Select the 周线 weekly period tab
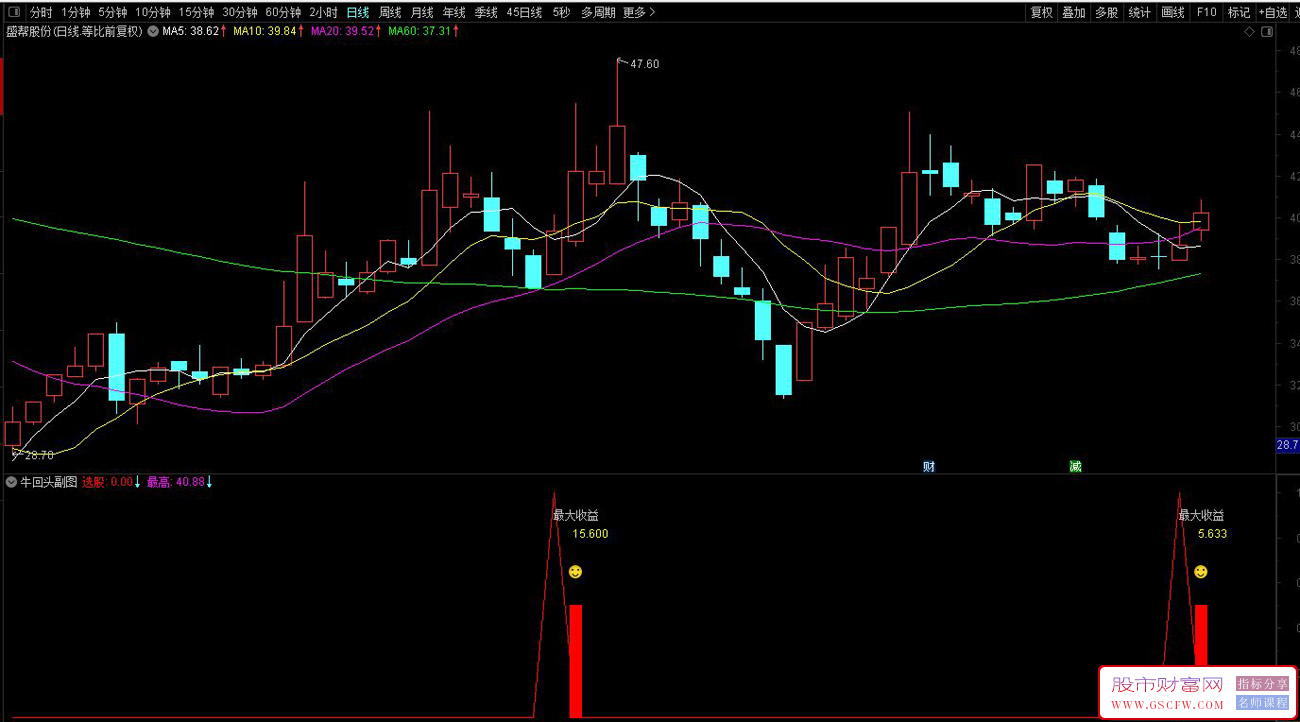This screenshot has height=722, width=1300. click(x=390, y=13)
